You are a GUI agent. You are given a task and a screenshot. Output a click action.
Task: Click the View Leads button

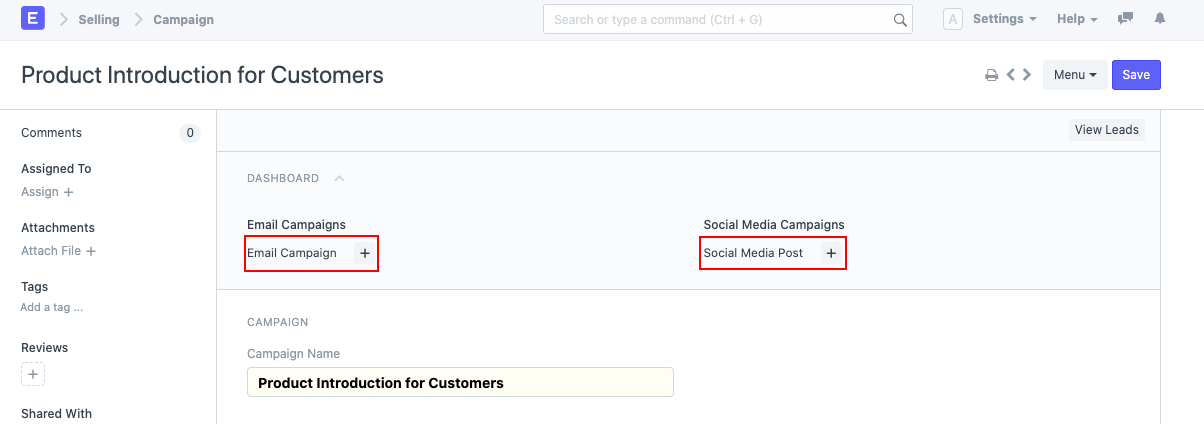(1106, 130)
